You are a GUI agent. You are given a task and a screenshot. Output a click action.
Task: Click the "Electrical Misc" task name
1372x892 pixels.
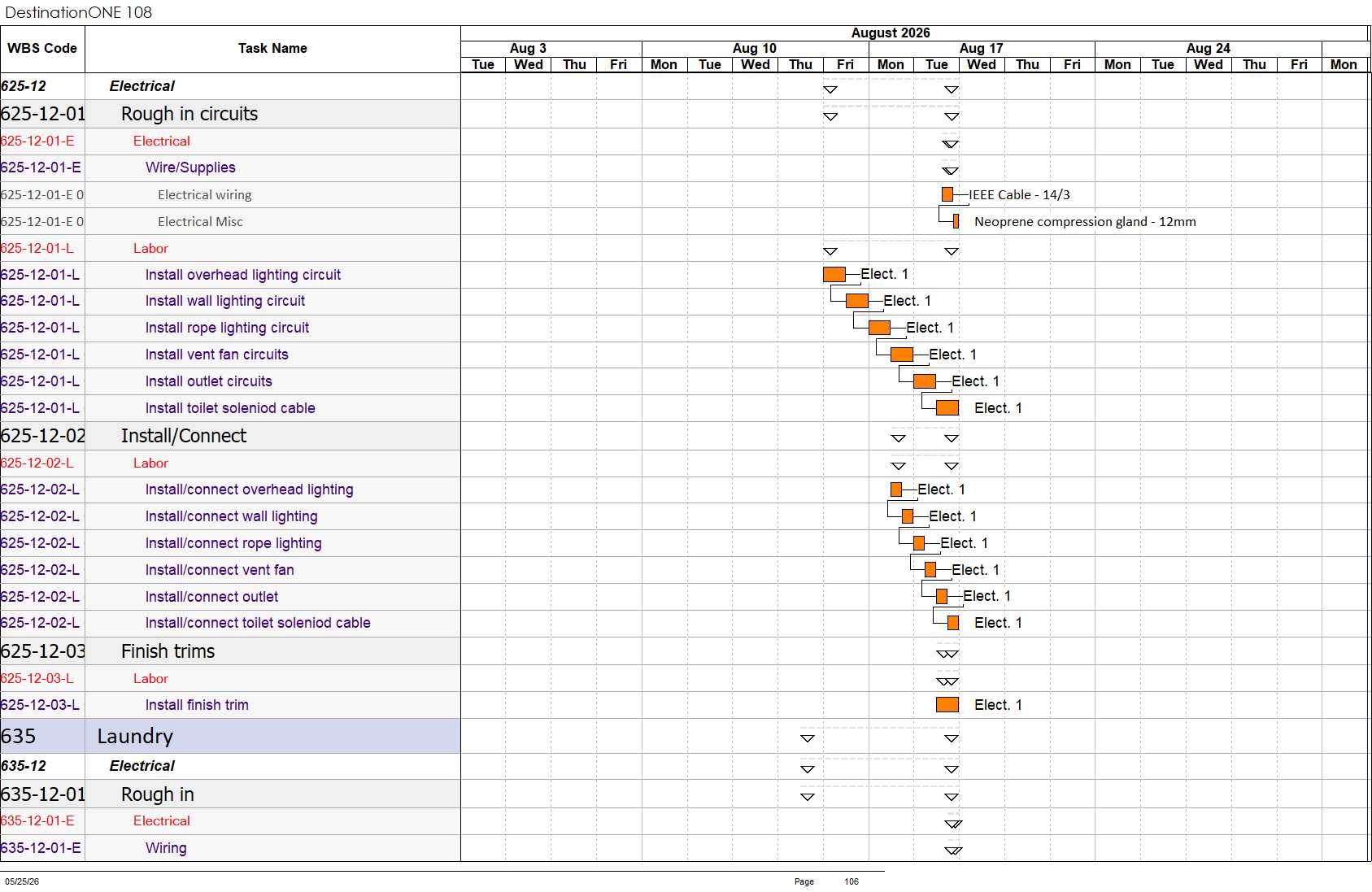pos(200,221)
